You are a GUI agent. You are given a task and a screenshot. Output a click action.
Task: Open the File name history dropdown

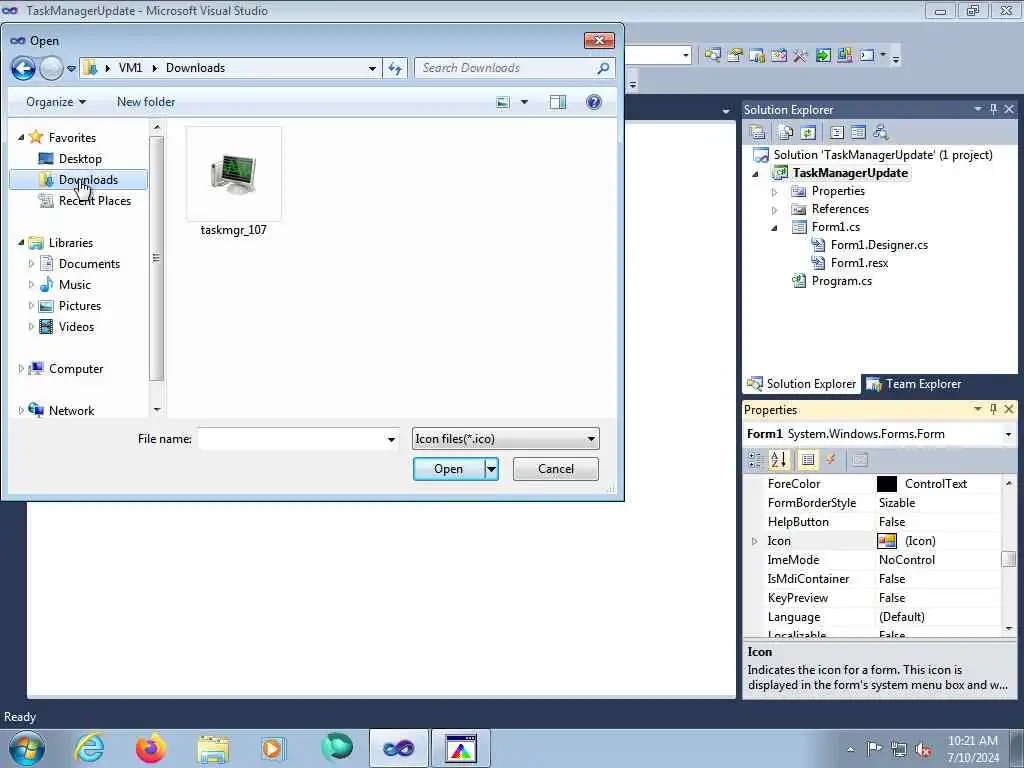pos(391,440)
